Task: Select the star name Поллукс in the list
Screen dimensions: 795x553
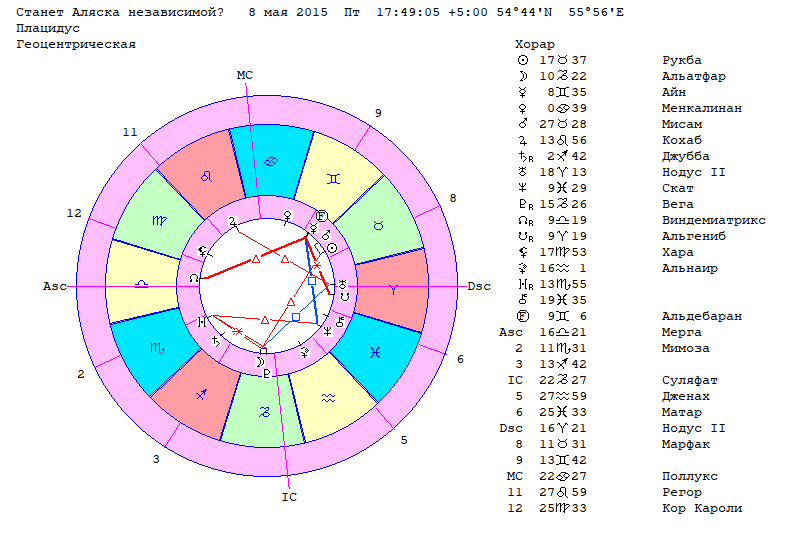Action: pyautogui.click(x=689, y=477)
